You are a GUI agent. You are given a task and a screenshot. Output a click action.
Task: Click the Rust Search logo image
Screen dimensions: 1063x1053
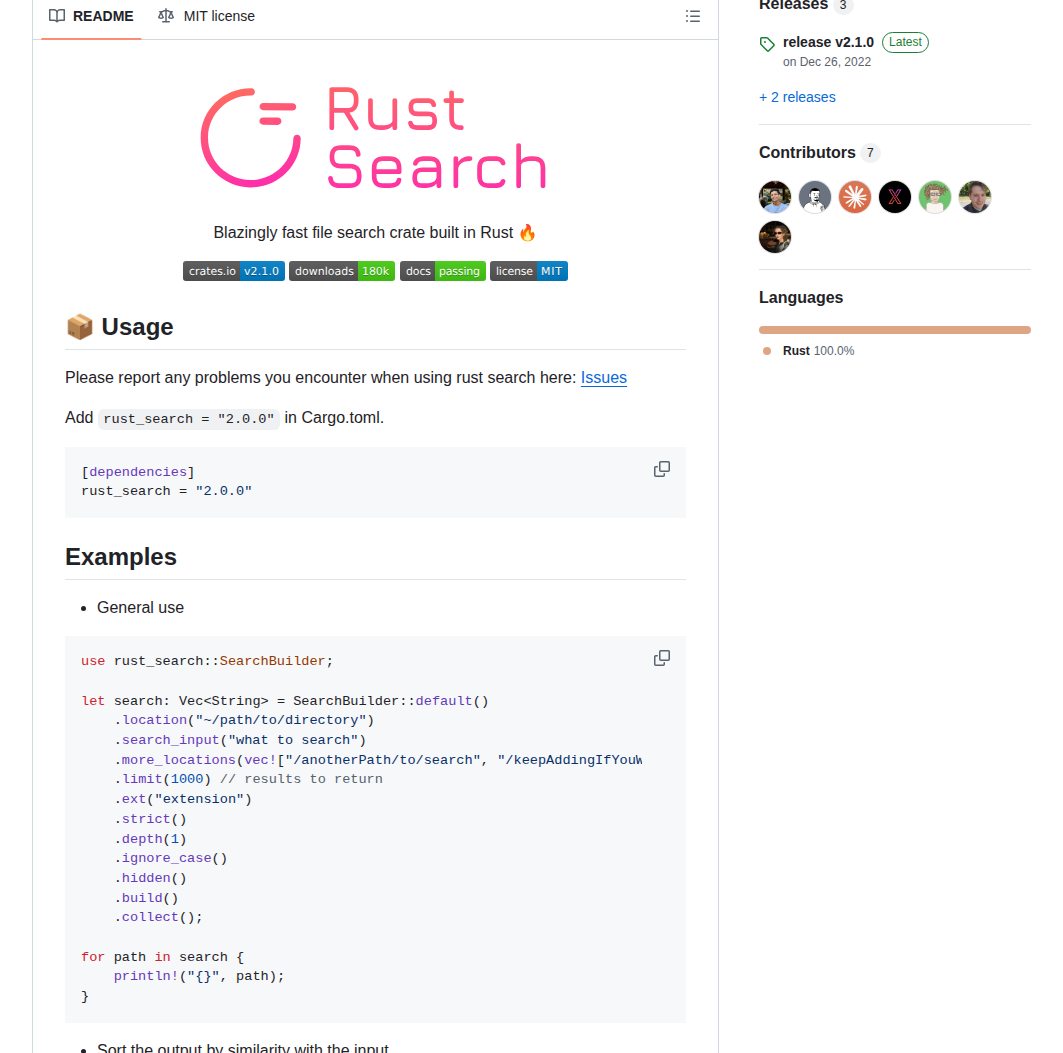pos(374,137)
